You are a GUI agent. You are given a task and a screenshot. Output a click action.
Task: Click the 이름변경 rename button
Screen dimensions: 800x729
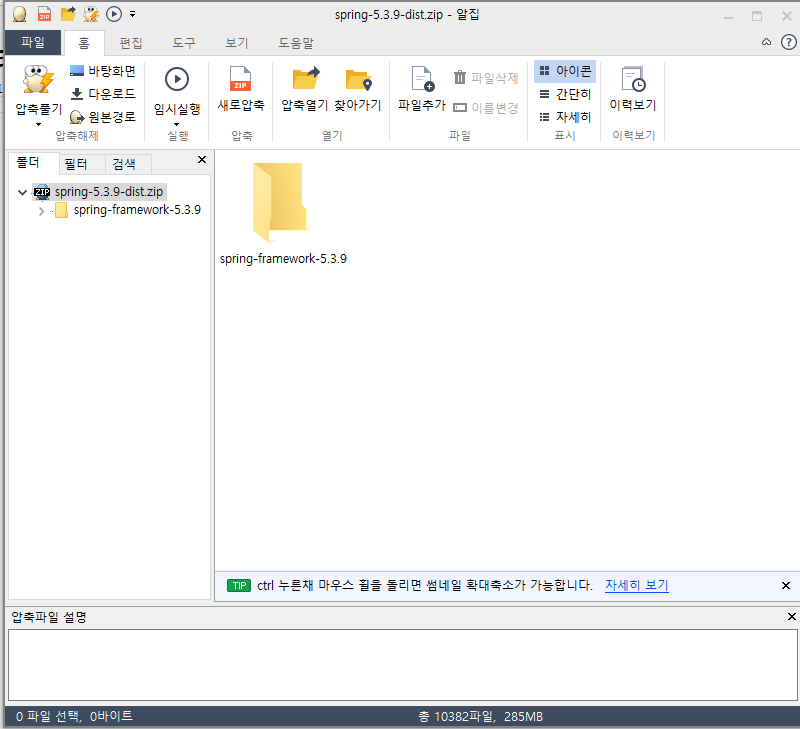click(x=486, y=108)
